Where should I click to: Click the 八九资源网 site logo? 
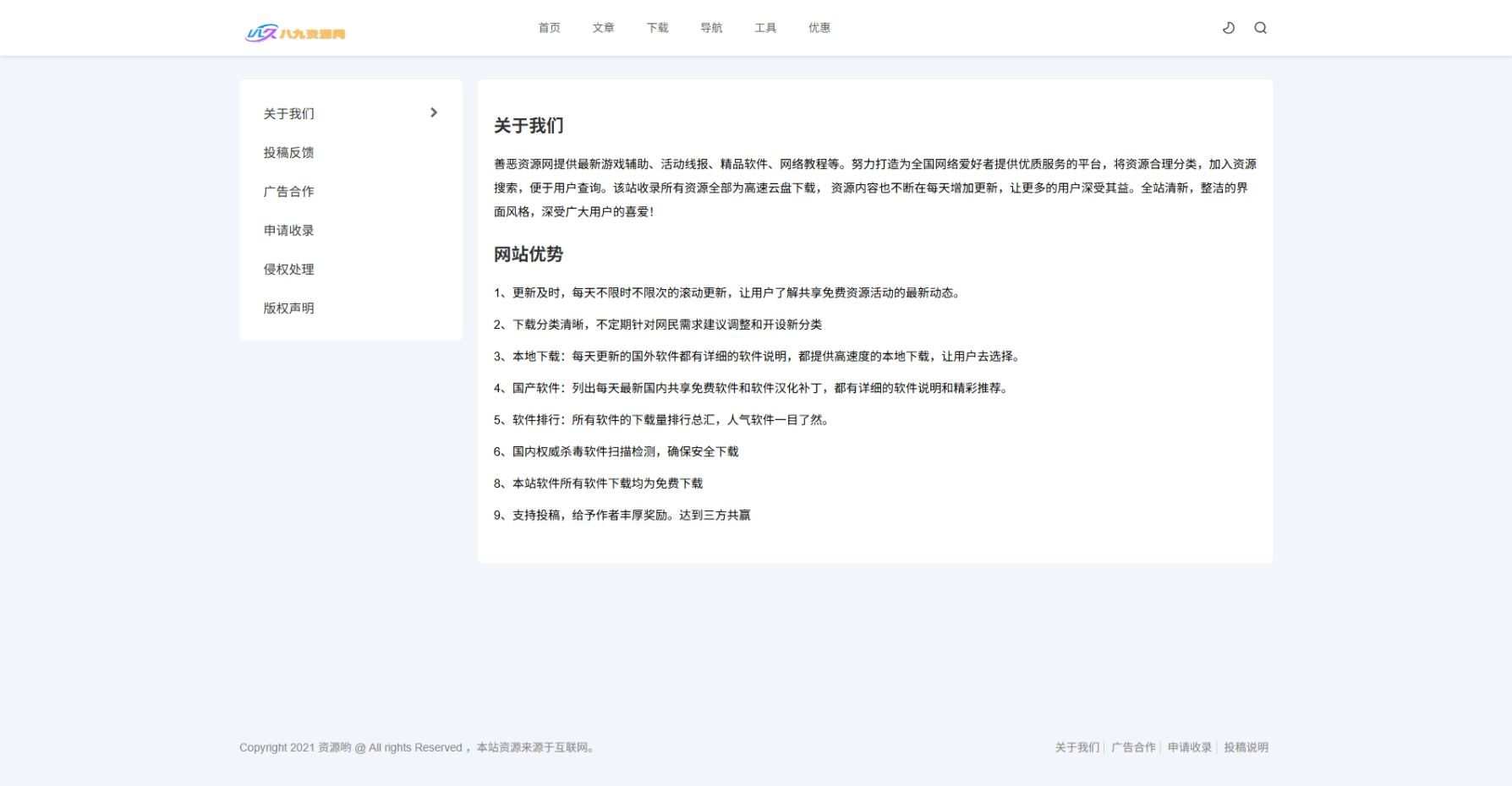click(x=295, y=33)
